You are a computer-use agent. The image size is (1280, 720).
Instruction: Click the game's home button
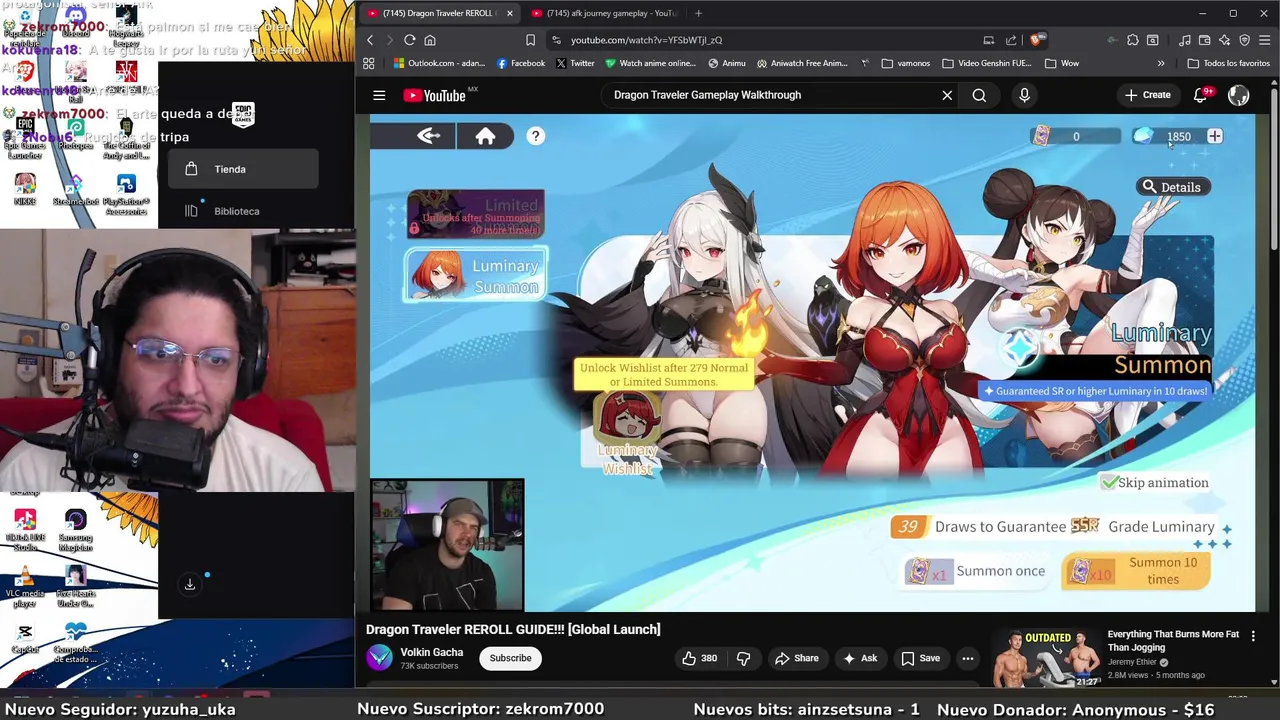(485, 136)
